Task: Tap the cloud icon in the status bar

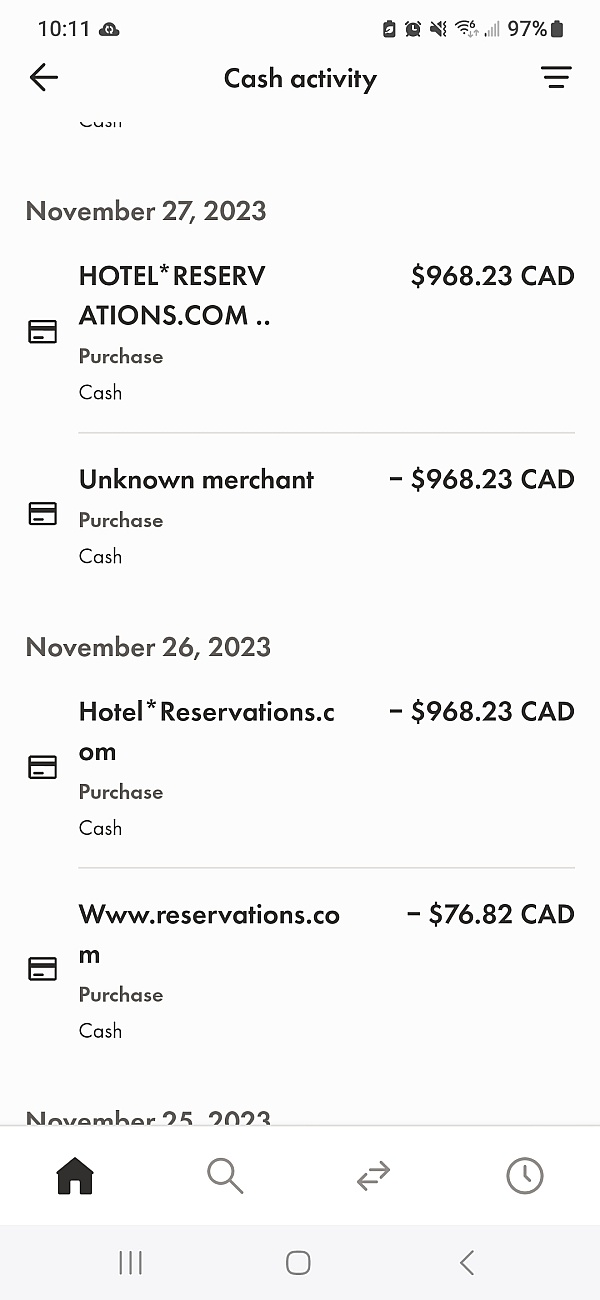Action: click(x=110, y=29)
